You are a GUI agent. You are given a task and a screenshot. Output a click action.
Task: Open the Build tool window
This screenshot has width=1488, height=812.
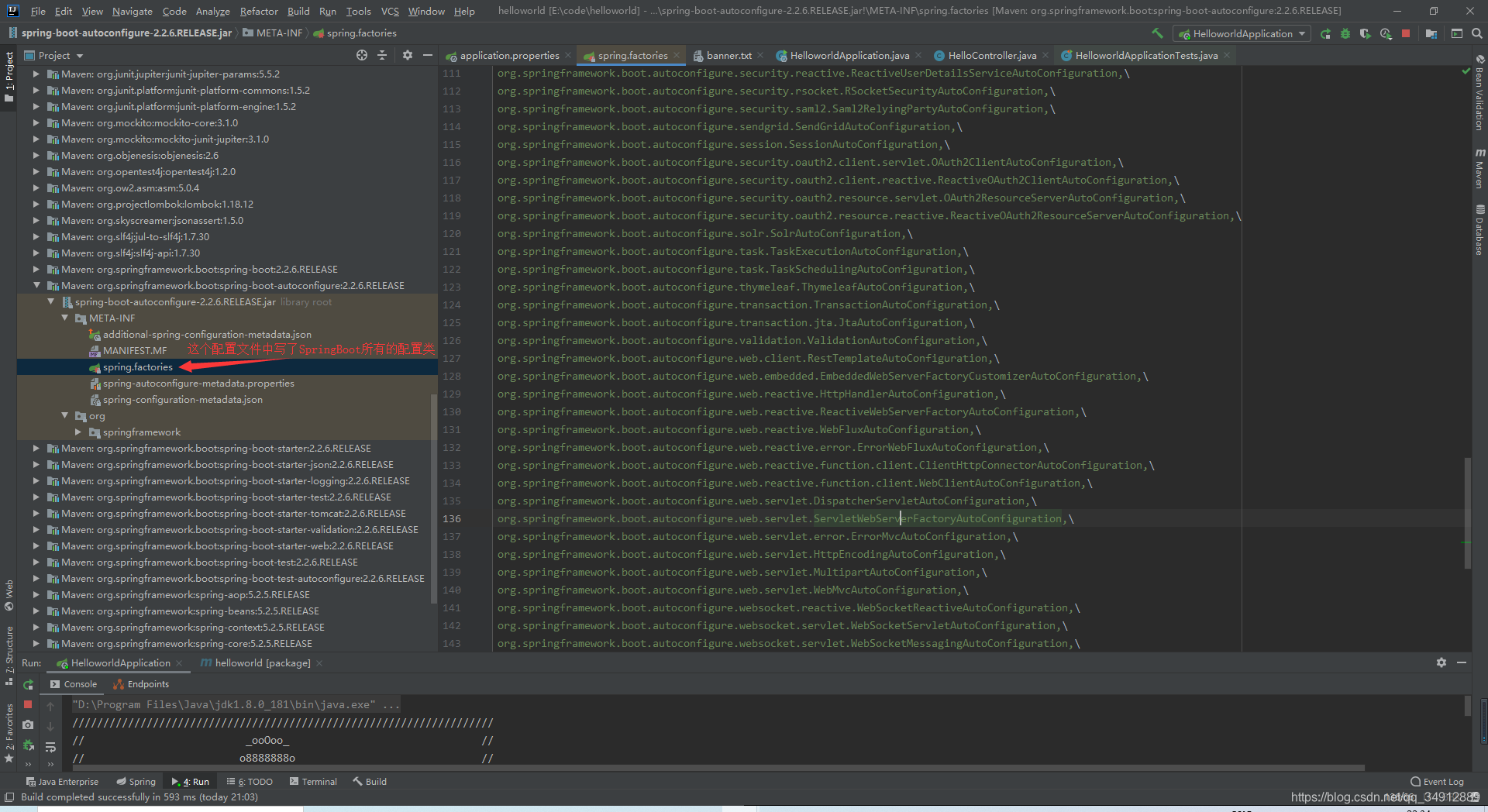[370, 782]
